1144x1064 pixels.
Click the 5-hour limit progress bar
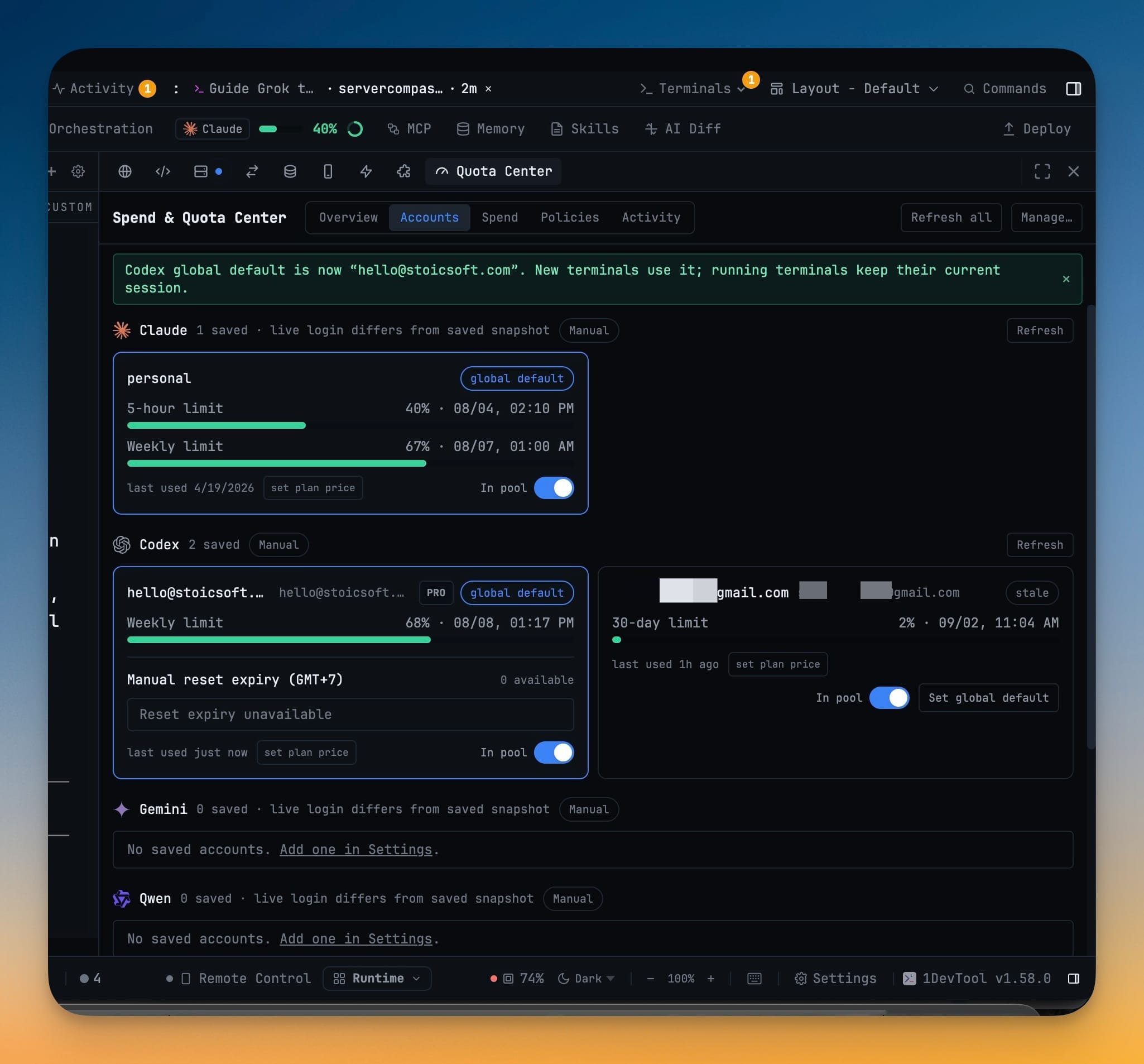pyautogui.click(x=350, y=425)
